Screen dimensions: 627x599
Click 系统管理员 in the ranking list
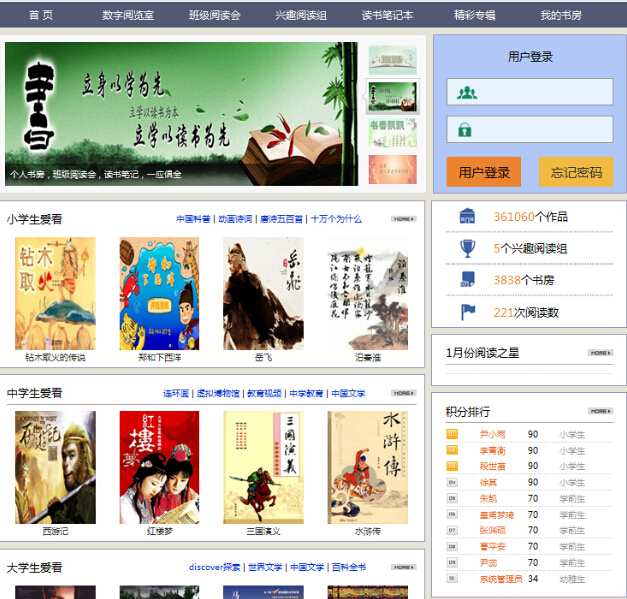(x=501, y=579)
